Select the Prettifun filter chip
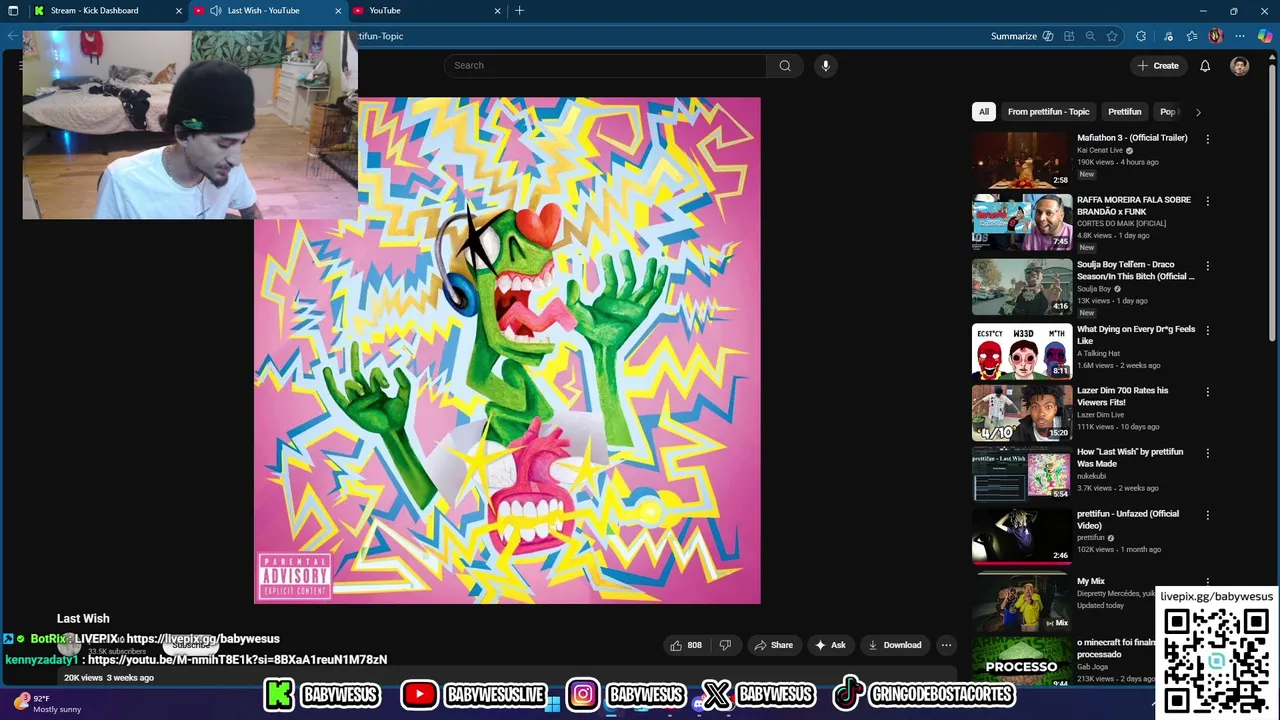The width and height of the screenshot is (1280, 720). tap(1124, 112)
